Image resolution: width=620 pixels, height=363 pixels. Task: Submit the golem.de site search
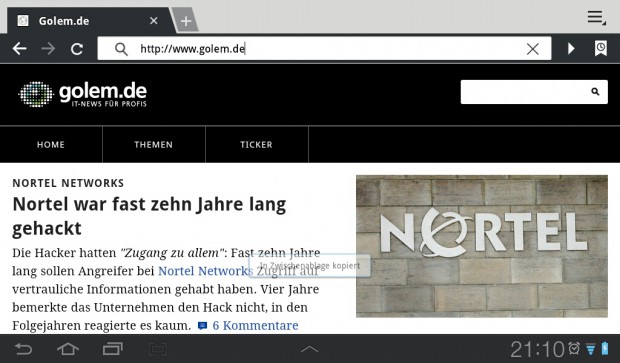[595, 92]
